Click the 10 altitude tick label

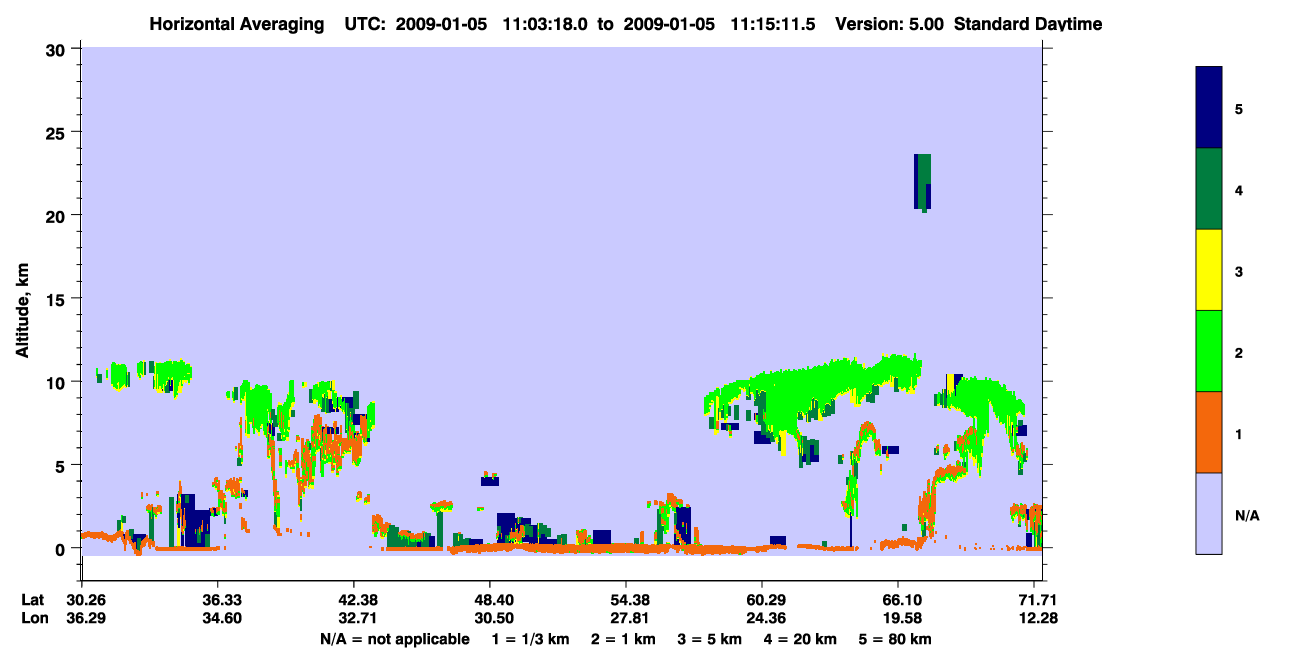point(58,382)
